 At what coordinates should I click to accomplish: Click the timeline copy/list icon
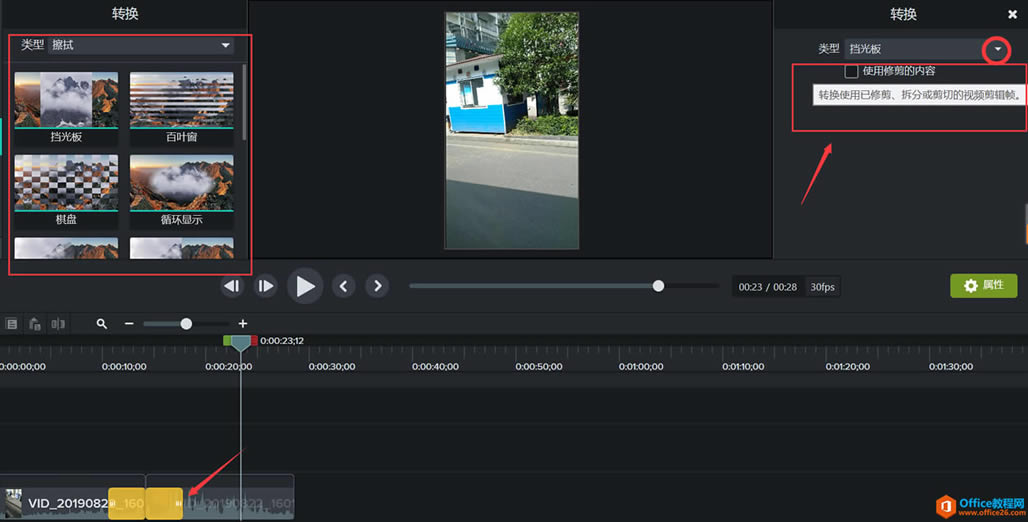point(12,323)
